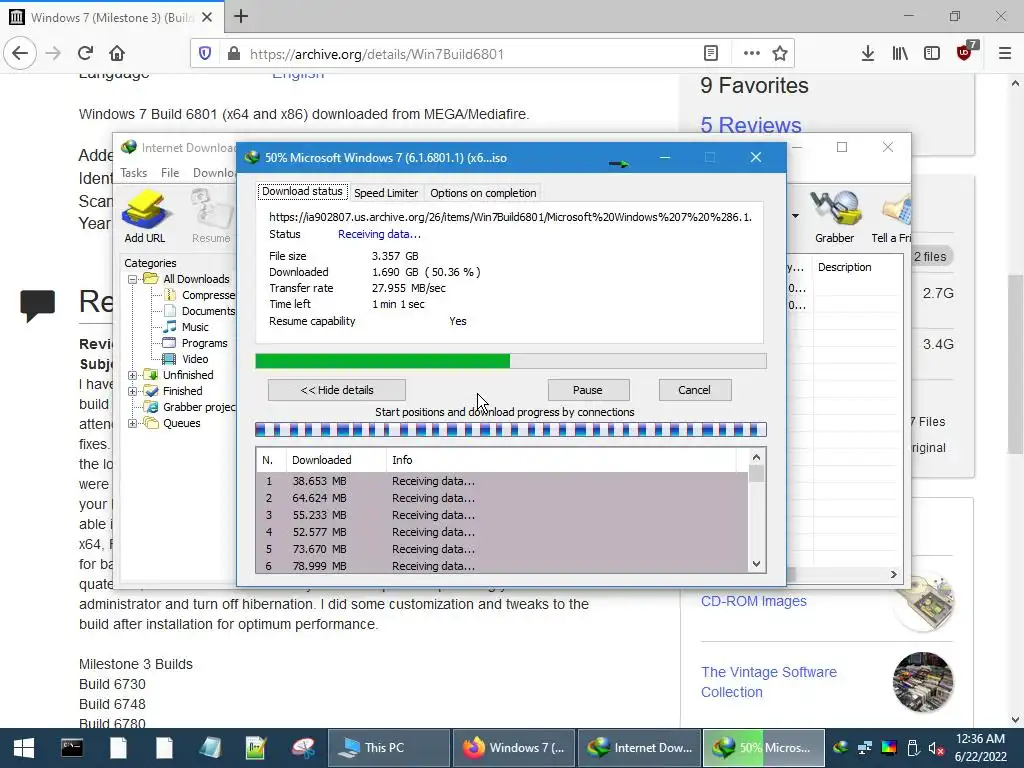Click IDM list horizontal scrollbar right arrow
This screenshot has height=768, width=1024.
pyautogui.click(x=893, y=575)
